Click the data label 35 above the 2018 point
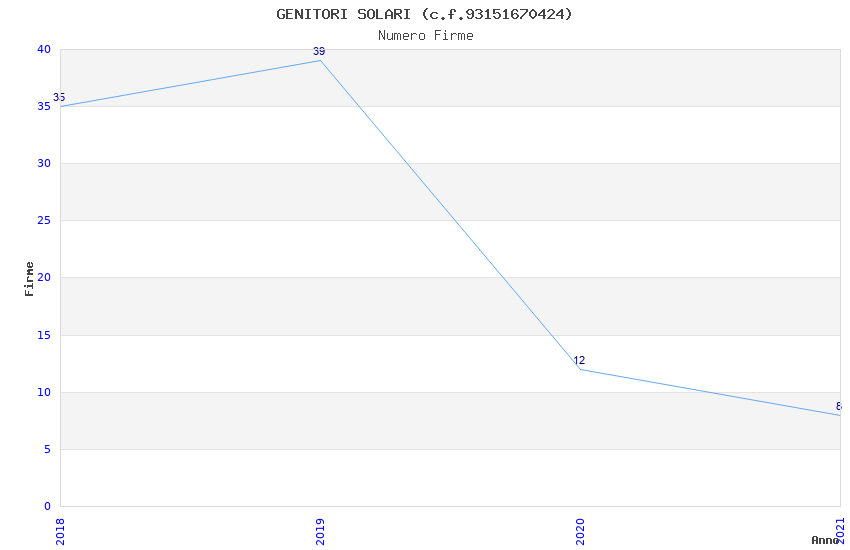Viewport: 850px width, 550px height. (59, 98)
